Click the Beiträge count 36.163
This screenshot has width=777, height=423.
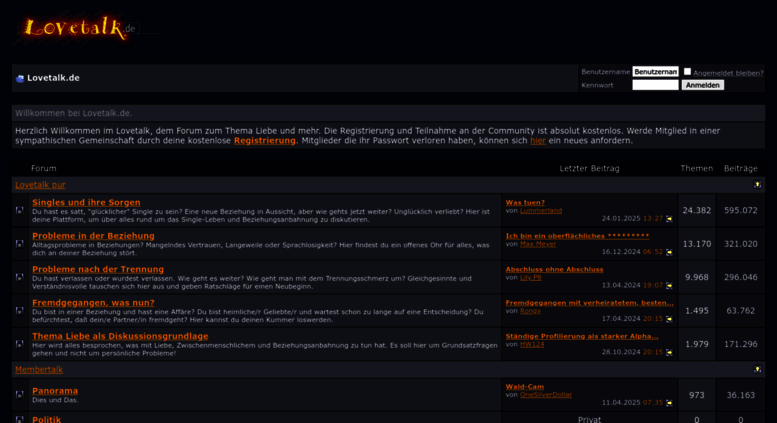(740, 395)
